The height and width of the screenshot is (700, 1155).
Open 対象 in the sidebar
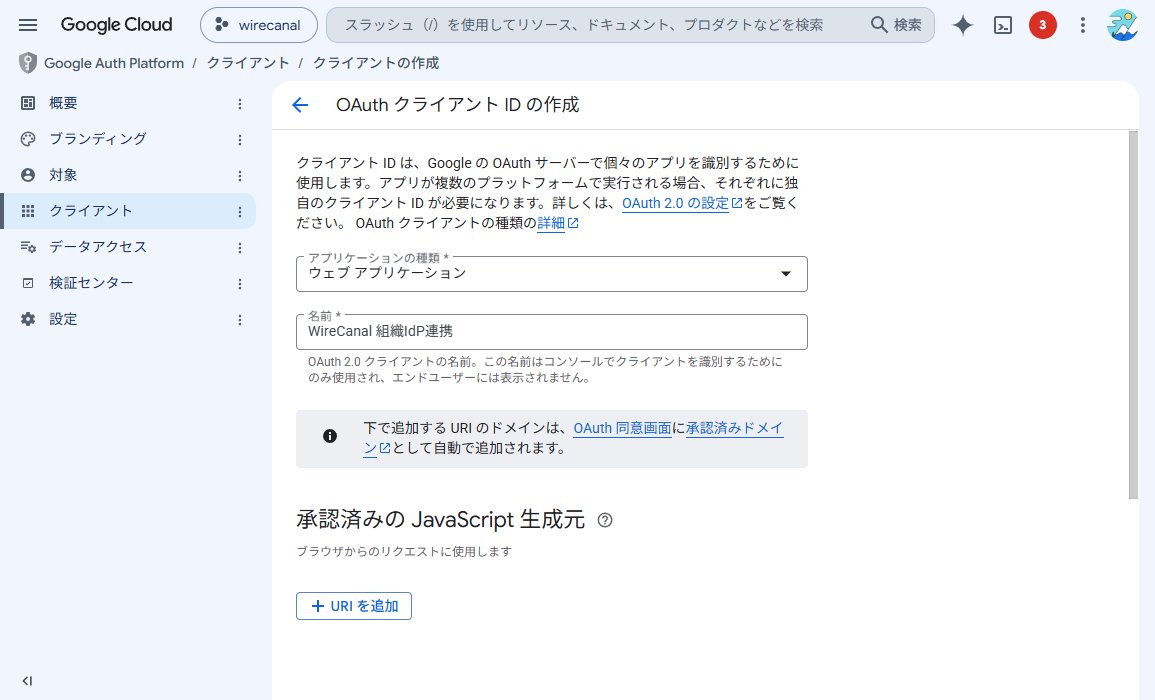[x=129, y=175]
